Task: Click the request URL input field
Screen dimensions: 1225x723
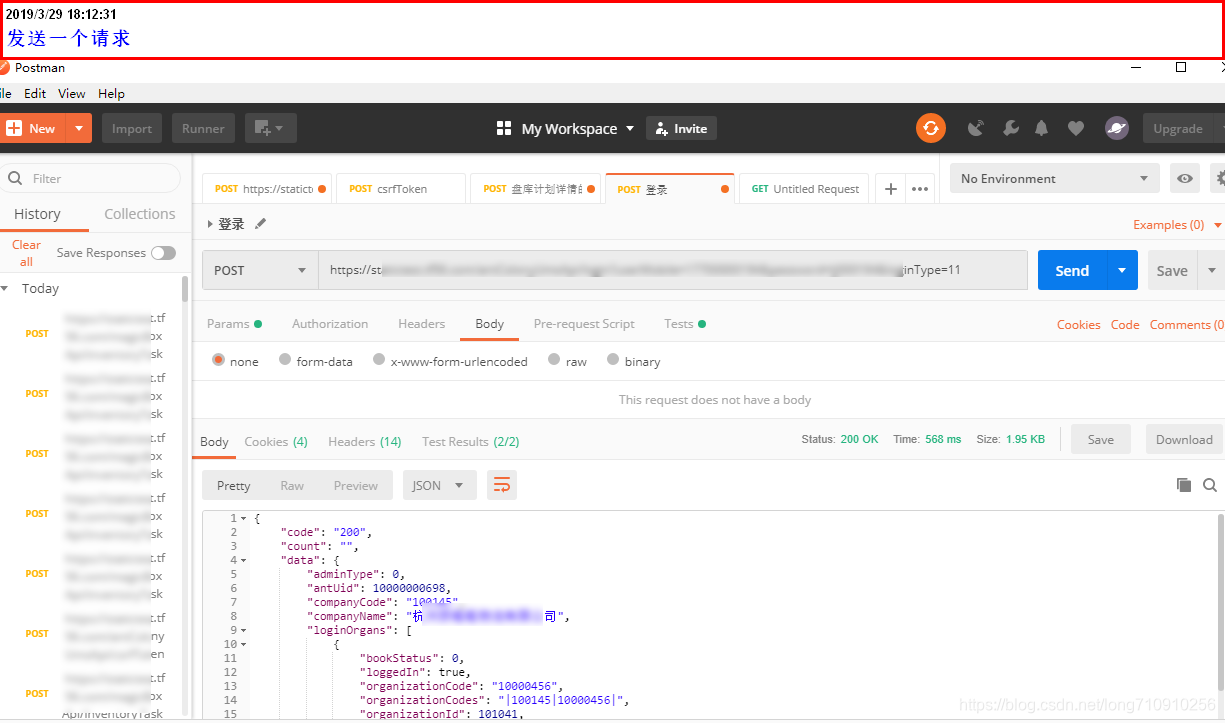Action: 673,270
